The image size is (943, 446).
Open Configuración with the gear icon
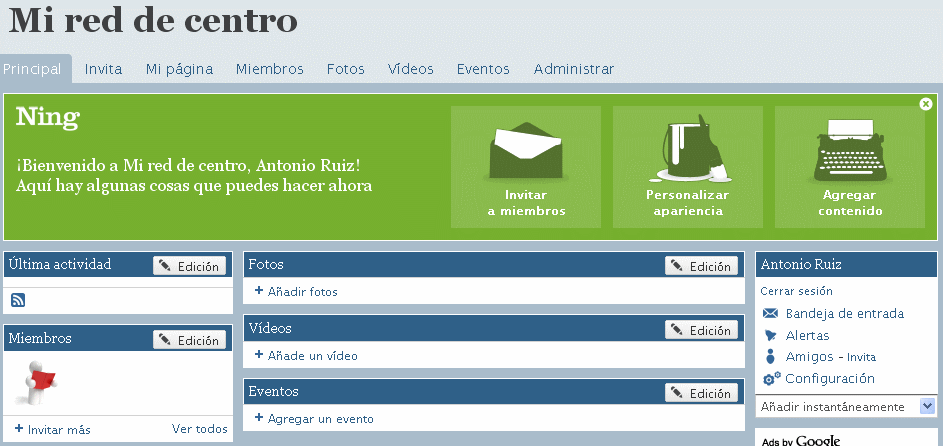pyautogui.click(x=829, y=379)
